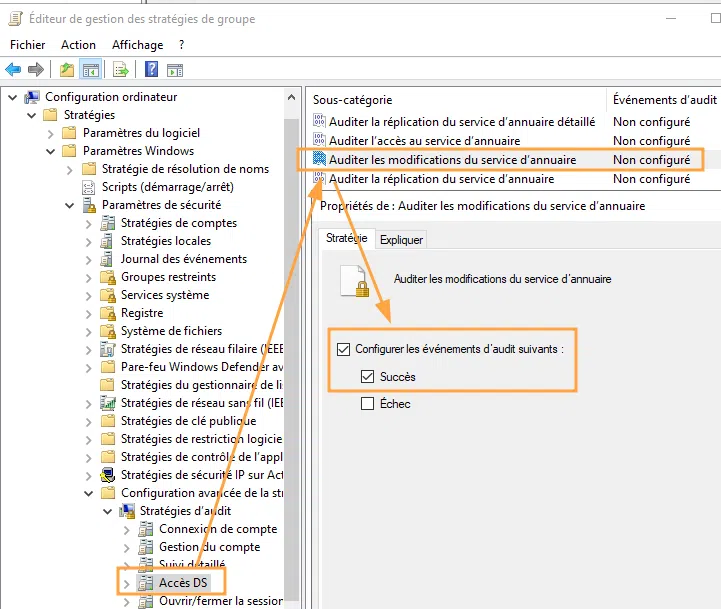Image resolution: width=721 pixels, height=609 pixels.
Task: Sort by Événements d'audit column header
Action: (x=664, y=100)
